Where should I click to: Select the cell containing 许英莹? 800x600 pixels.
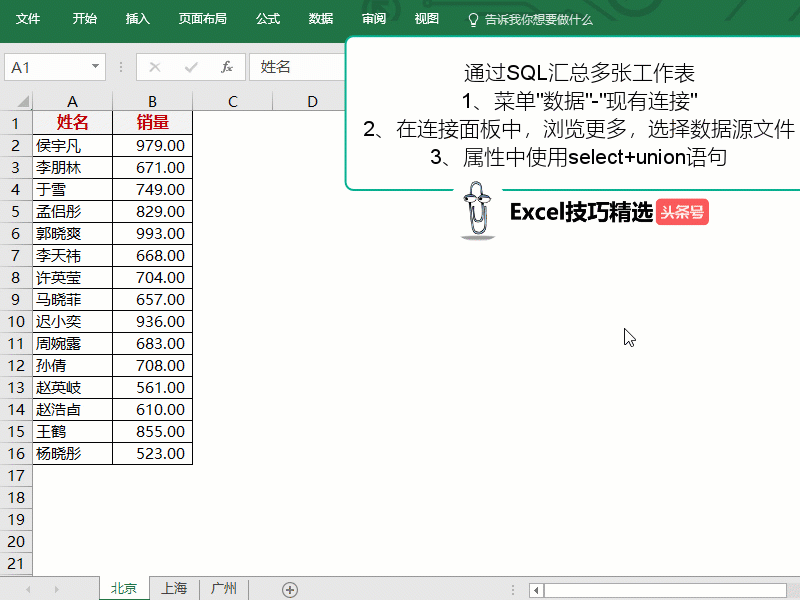(72, 278)
